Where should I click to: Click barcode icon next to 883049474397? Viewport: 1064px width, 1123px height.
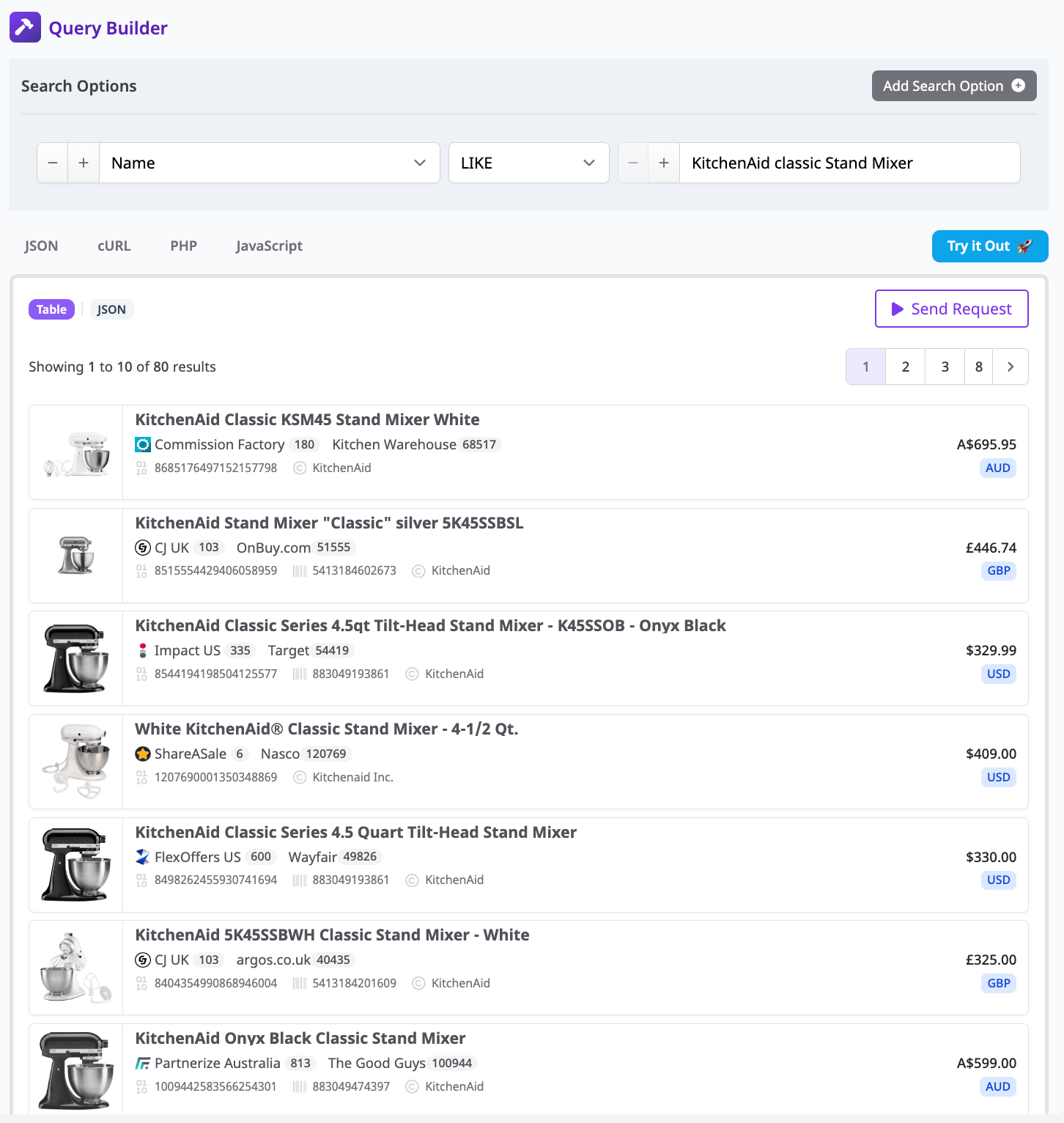(299, 1086)
